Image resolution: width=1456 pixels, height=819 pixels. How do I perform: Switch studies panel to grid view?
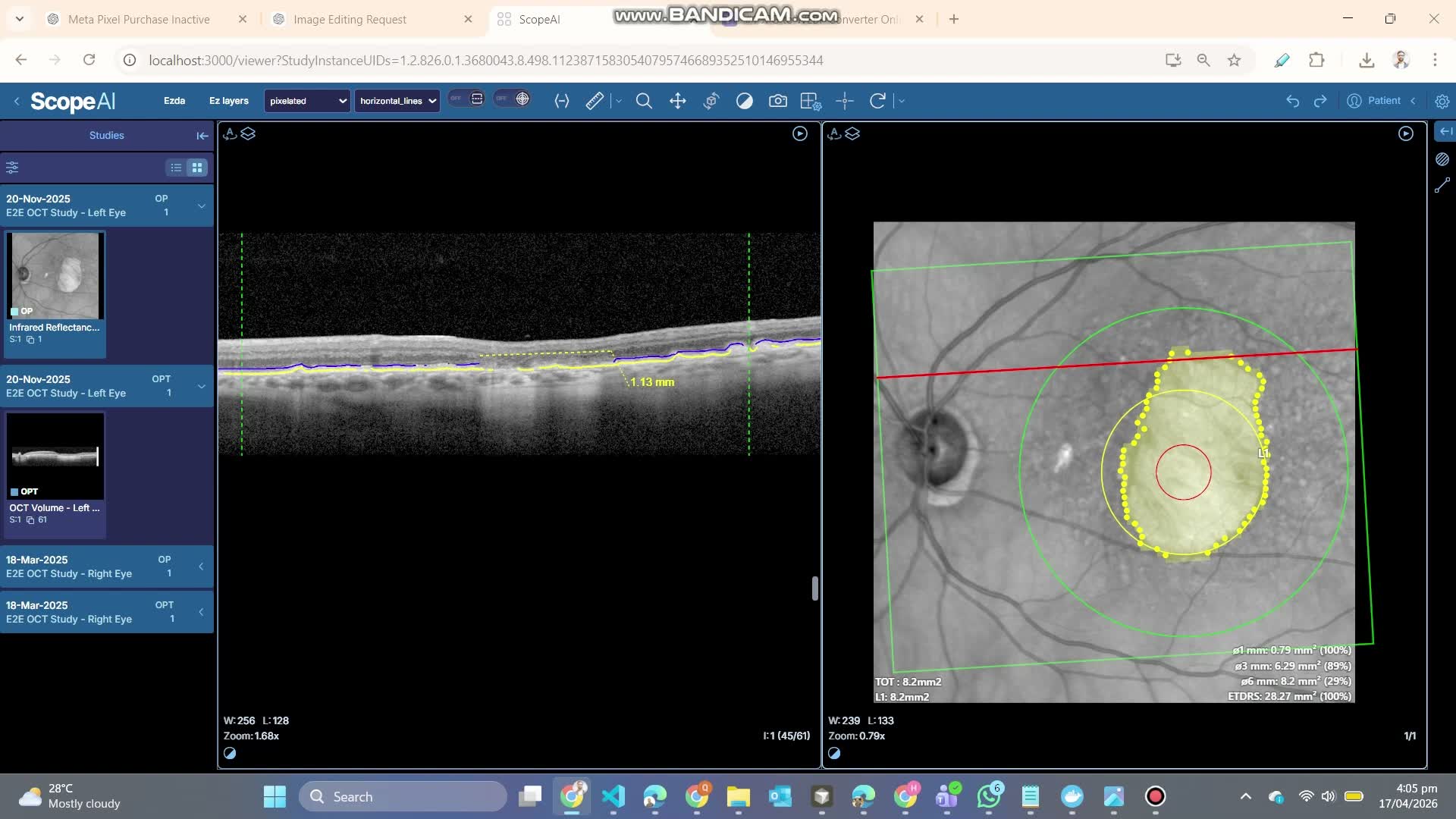pos(197,168)
